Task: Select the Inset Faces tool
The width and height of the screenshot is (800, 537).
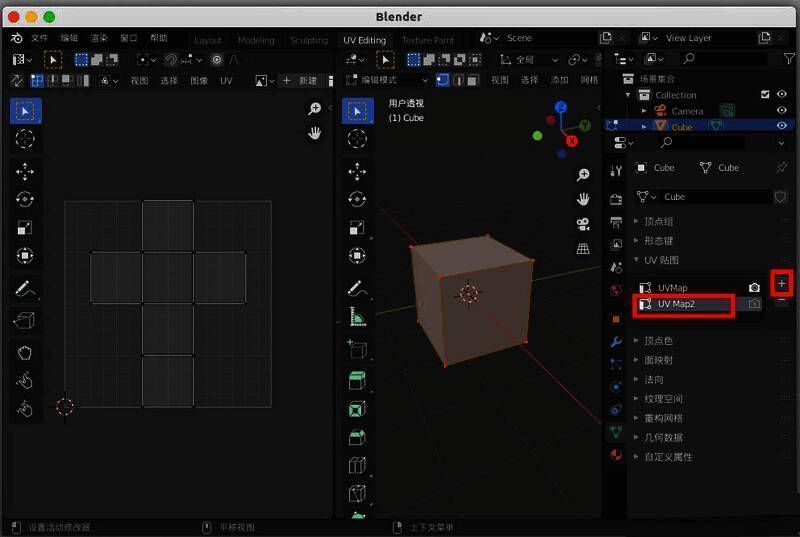Action: click(357, 409)
